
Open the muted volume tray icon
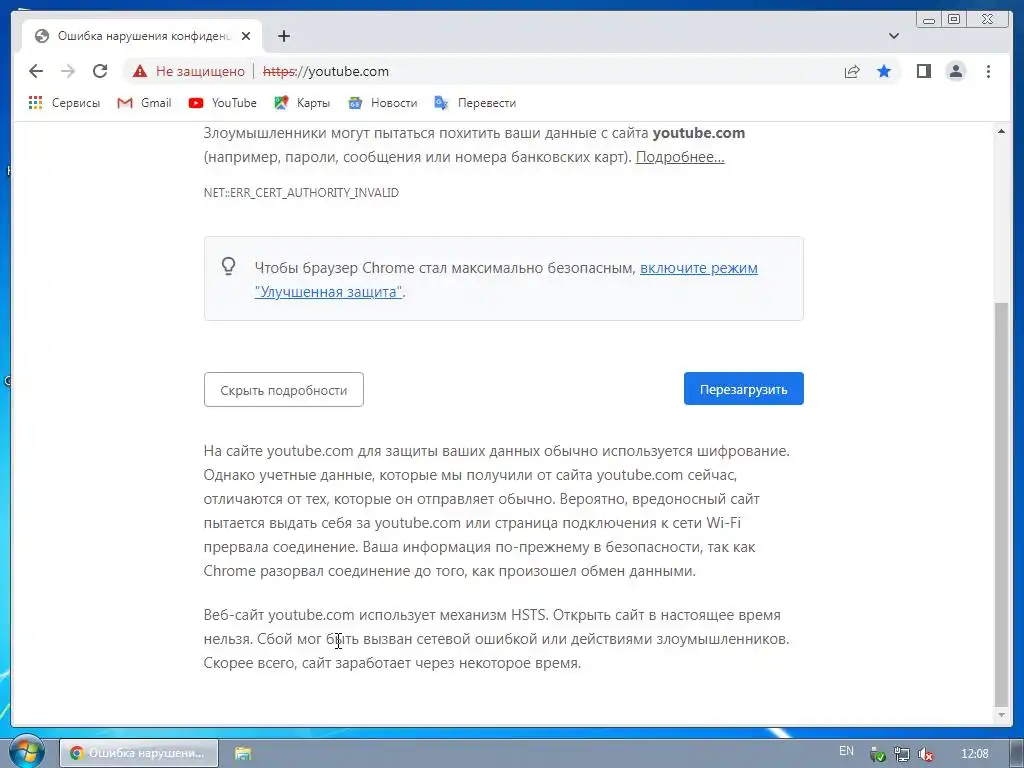925,754
